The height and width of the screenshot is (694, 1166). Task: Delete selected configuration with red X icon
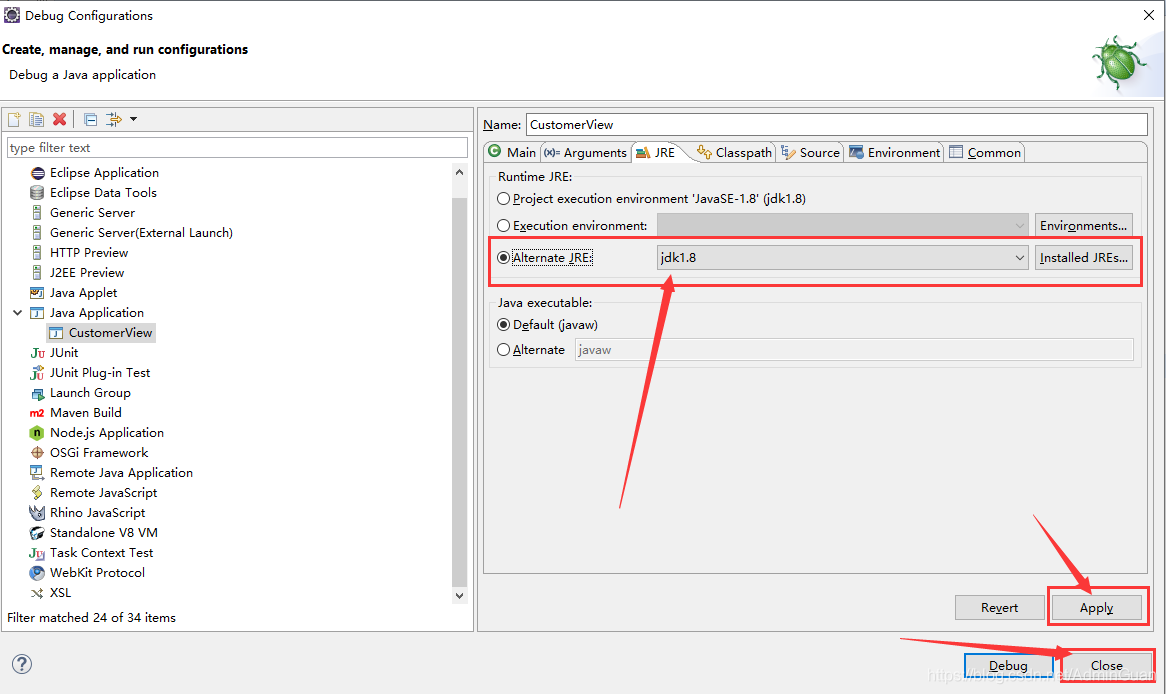point(59,119)
